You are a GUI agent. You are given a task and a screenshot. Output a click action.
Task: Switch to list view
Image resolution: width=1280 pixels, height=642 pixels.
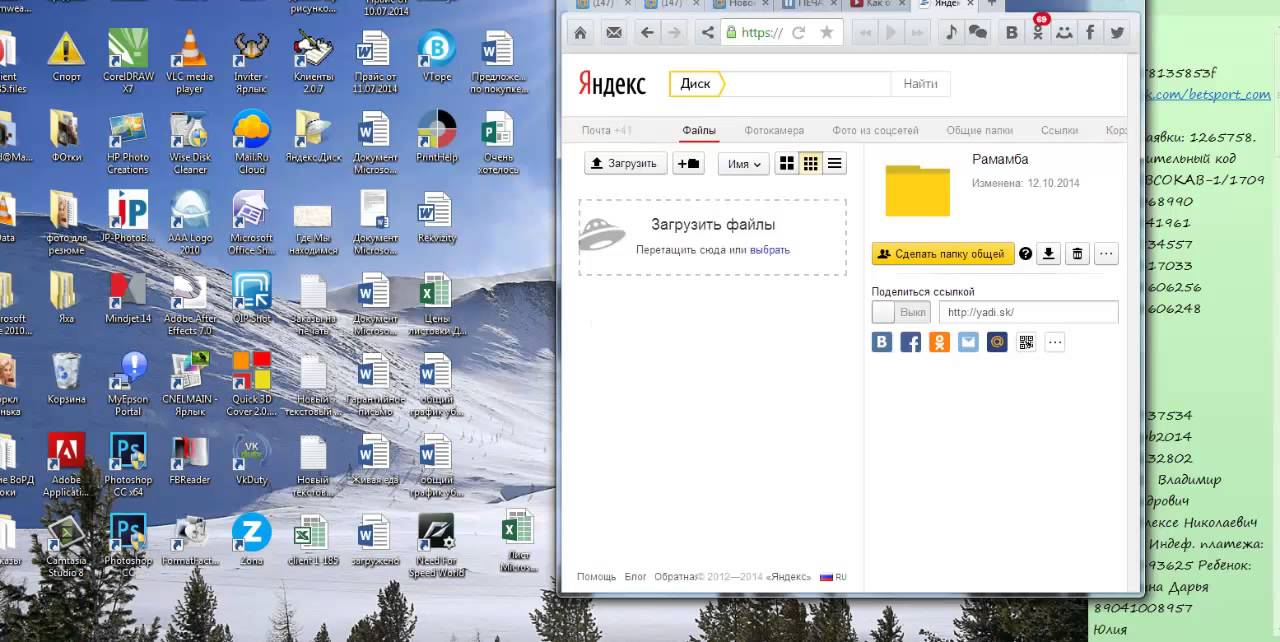click(835, 163)
